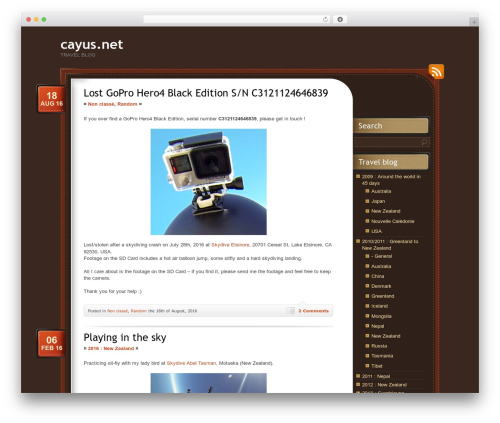Open the - General category
Screen dimensions: 500x423
click(381, 256)
